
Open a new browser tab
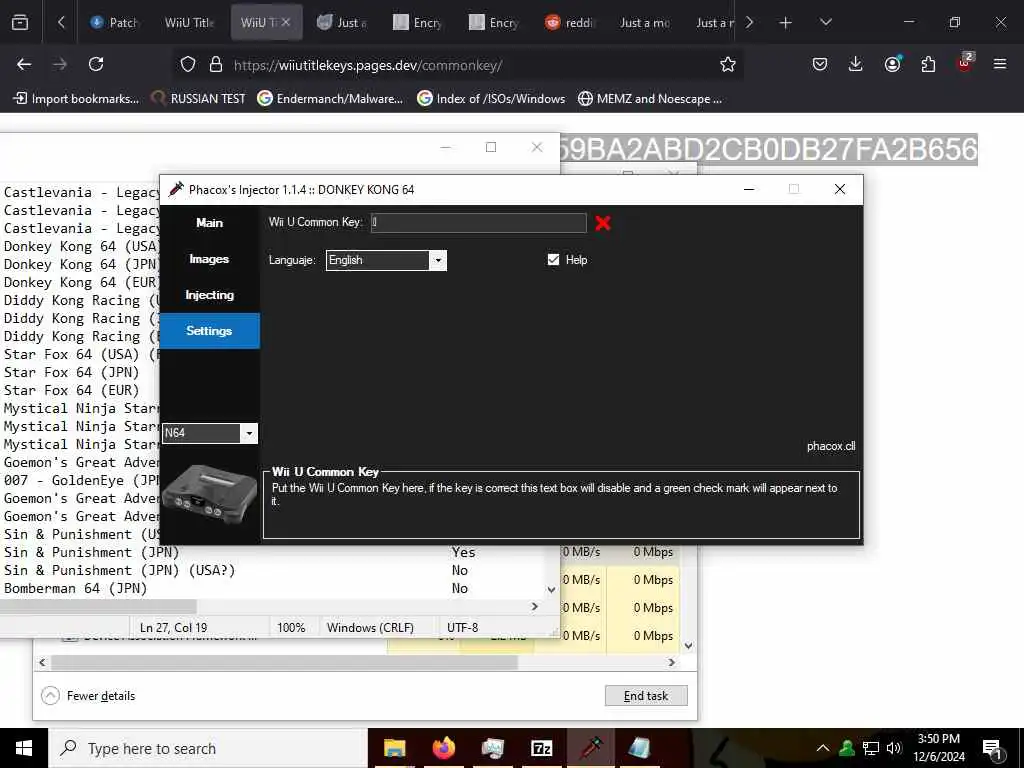pos(785,23)
